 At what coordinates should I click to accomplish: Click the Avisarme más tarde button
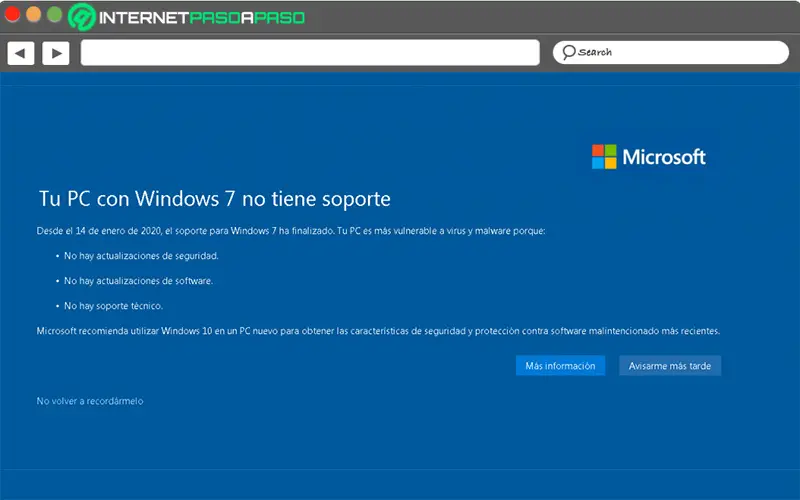point(670,366)
